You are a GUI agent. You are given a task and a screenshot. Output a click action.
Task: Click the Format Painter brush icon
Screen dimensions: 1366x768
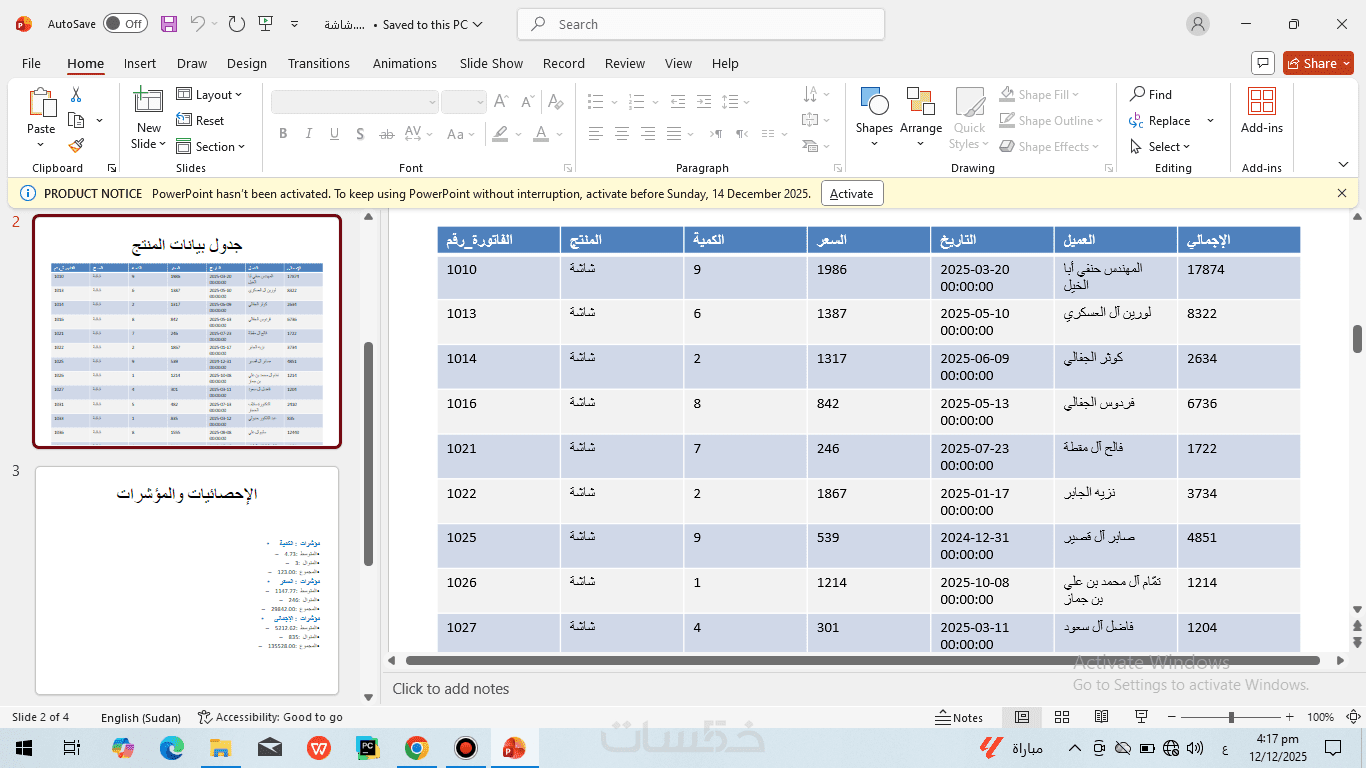[76, 146]
